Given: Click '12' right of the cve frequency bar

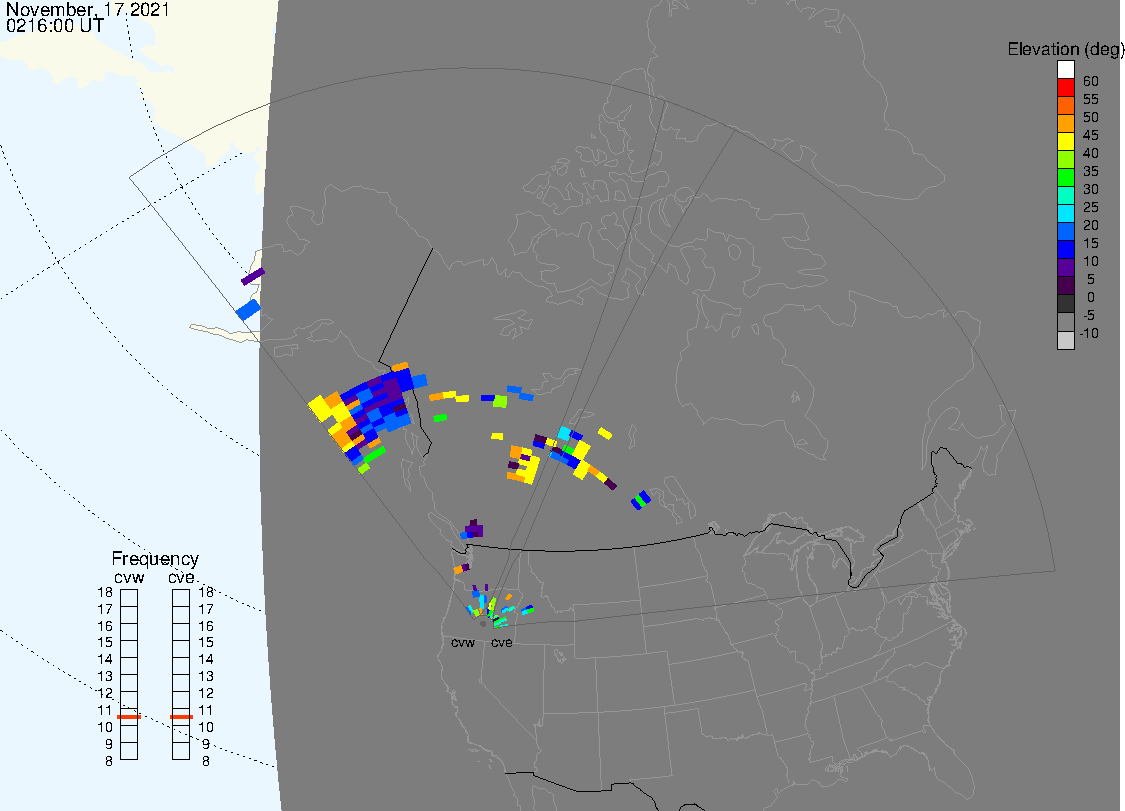Looking at the screenshot, I should point(206,693).
